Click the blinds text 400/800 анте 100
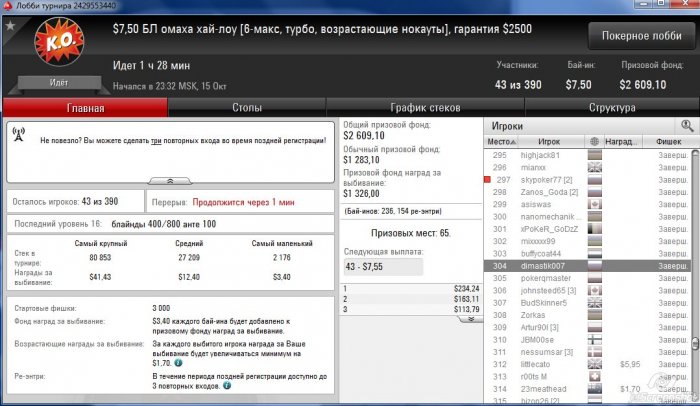The image size is (700, 406). (182, 224)
